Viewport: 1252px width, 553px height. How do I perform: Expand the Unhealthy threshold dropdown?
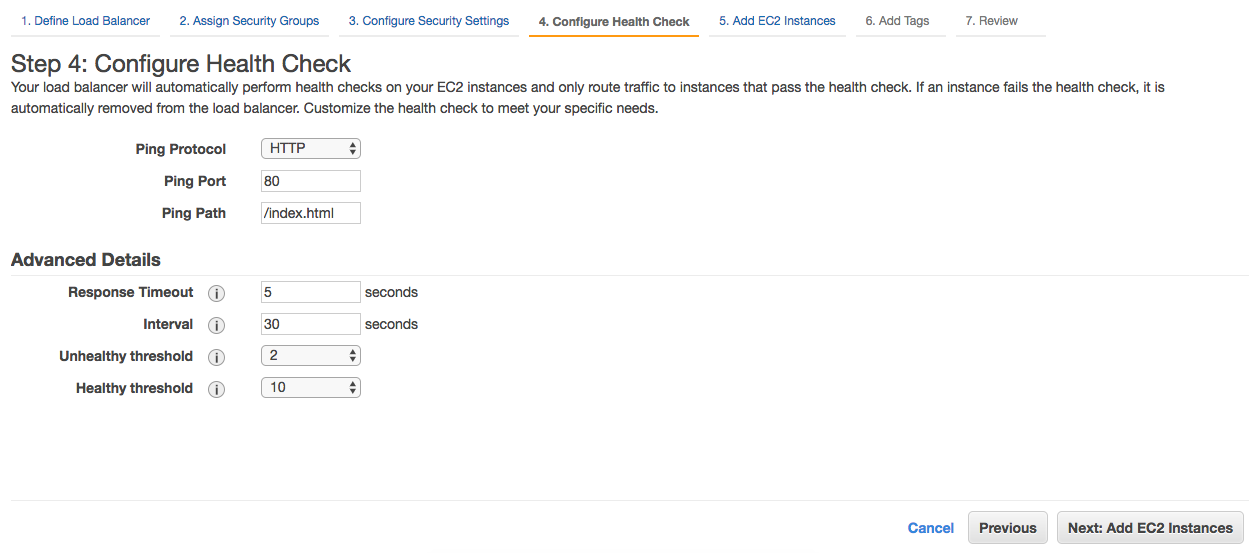pyautogui.click(x=310, y=356)
